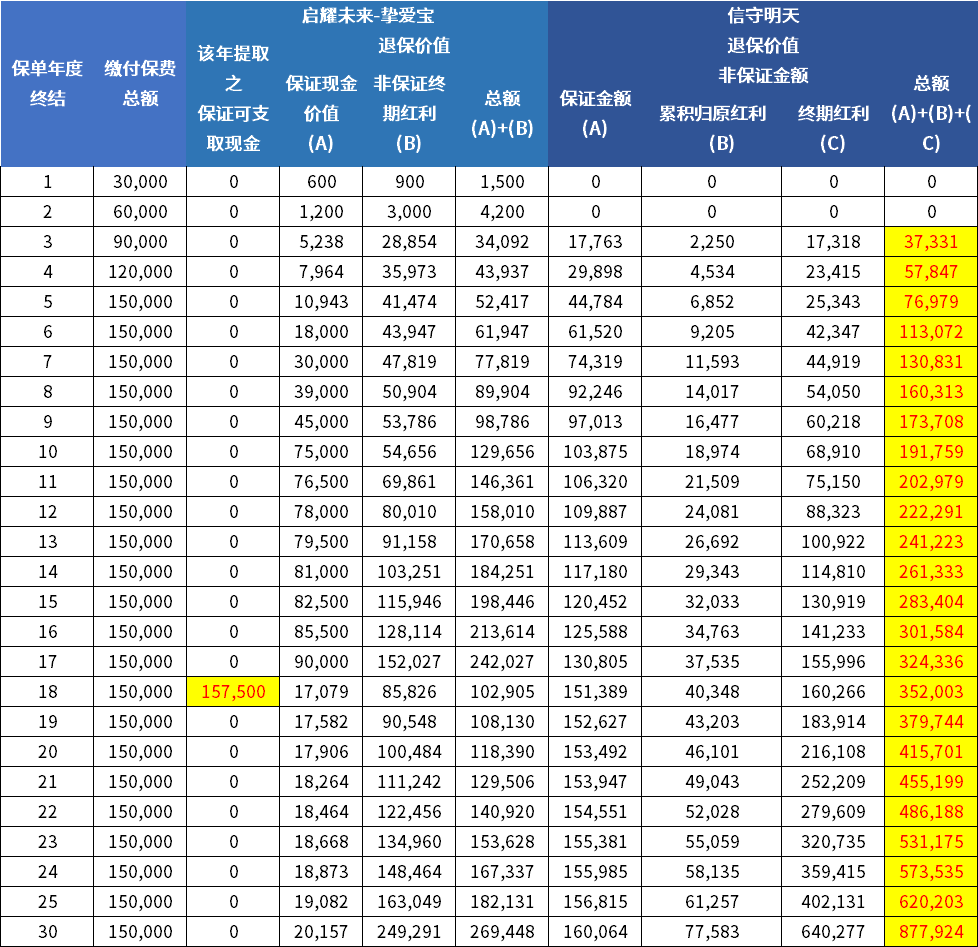Screen dimensions: 978x947
Task: Click the 249,291 non-guaranteed bonus cell
Action: [x=408, y=932]
